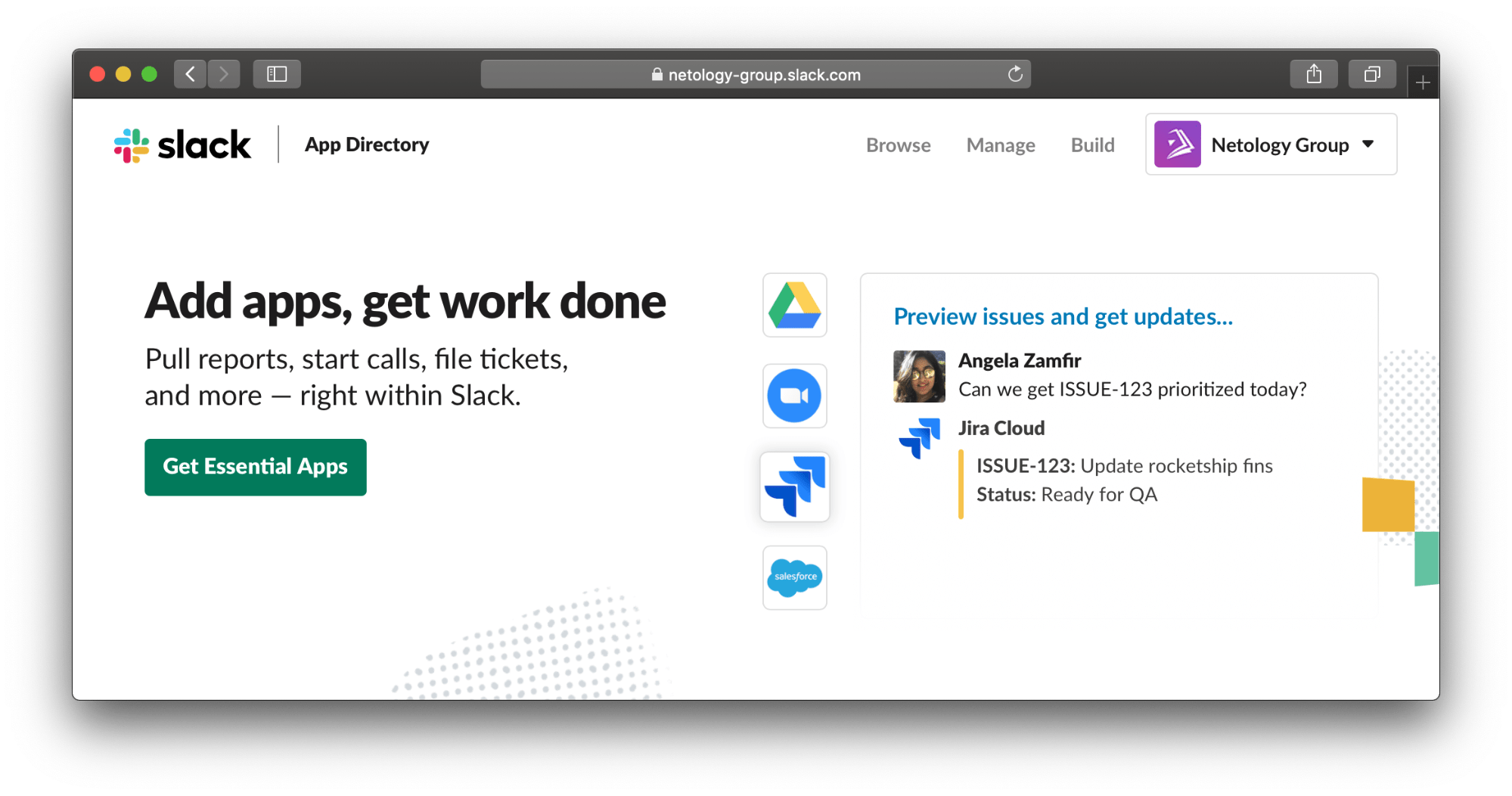Open the Manage menu item

click(1001, 145)
